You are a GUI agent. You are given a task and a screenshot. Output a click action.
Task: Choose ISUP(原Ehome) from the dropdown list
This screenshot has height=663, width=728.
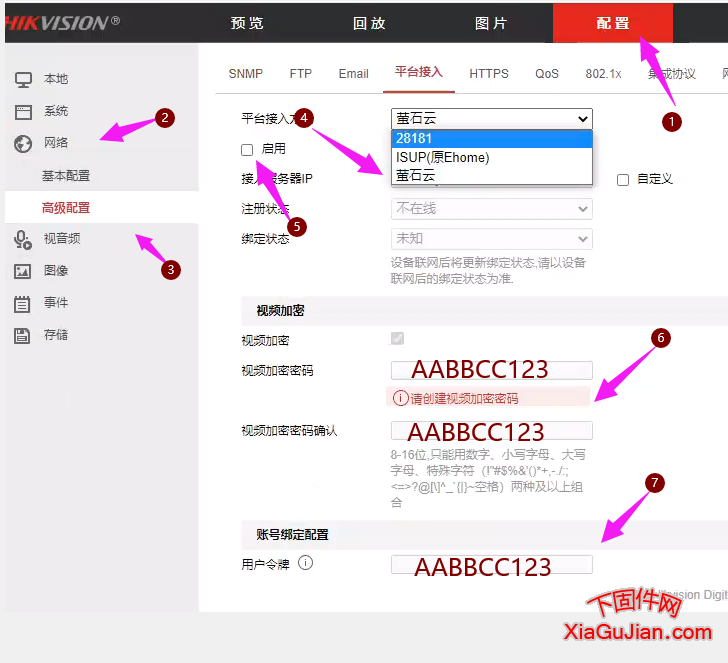point(492,157)
